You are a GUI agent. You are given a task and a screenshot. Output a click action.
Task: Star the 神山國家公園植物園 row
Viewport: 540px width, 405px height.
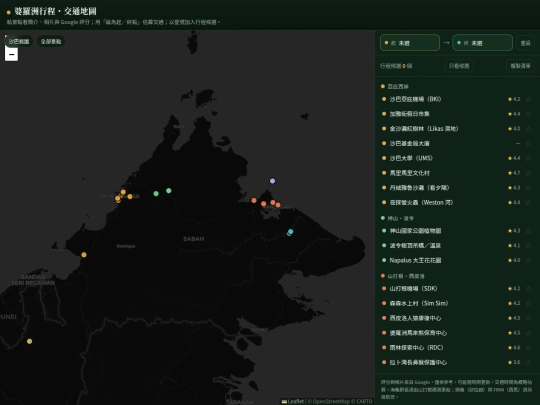(x=528, y=231)
